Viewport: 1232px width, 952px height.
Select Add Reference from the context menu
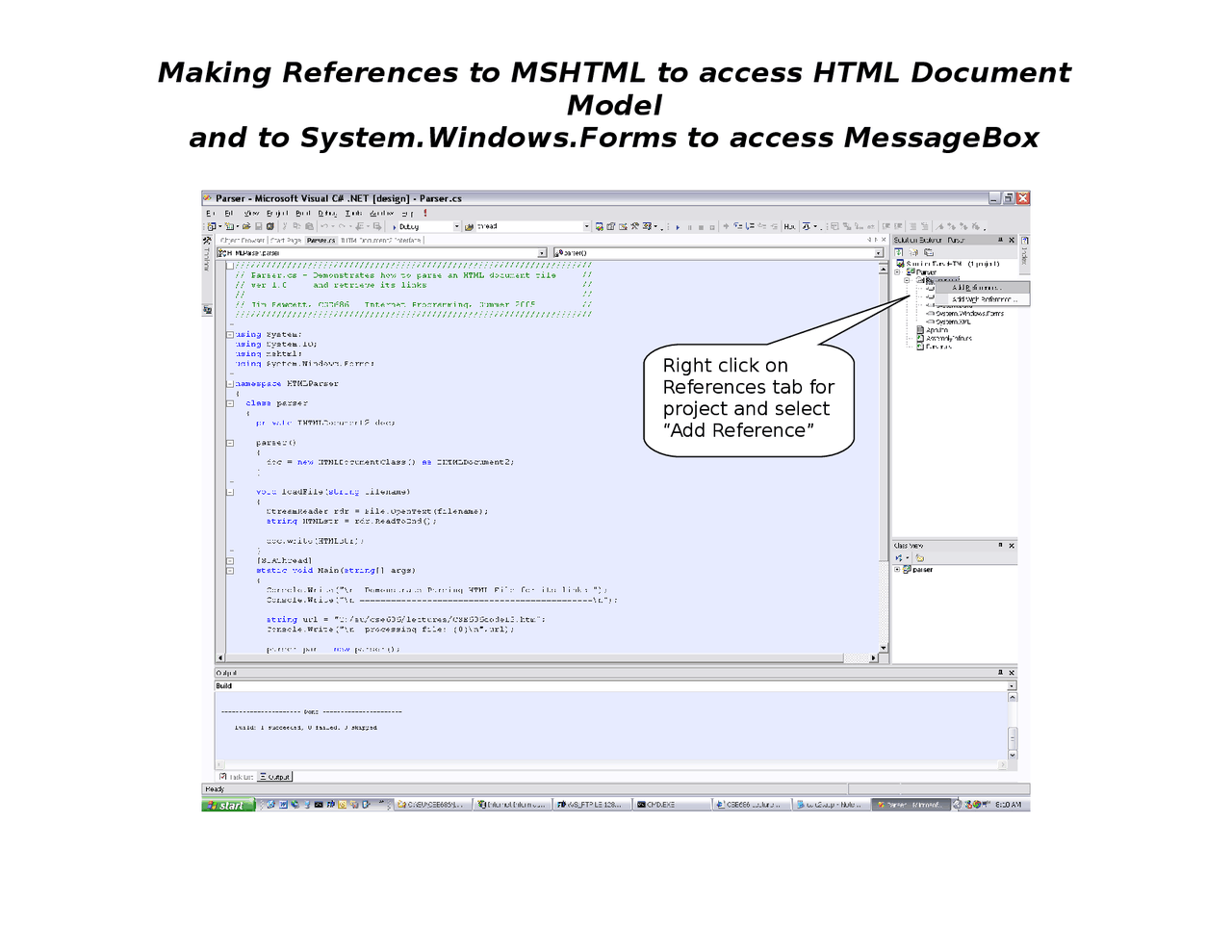[977, 289]
